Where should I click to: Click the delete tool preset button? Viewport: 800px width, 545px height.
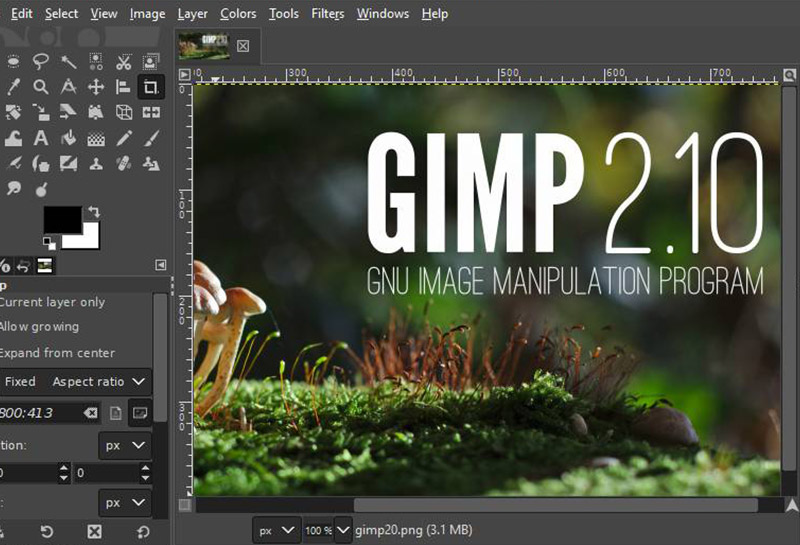pyautogui.click(x=94, y=532)
